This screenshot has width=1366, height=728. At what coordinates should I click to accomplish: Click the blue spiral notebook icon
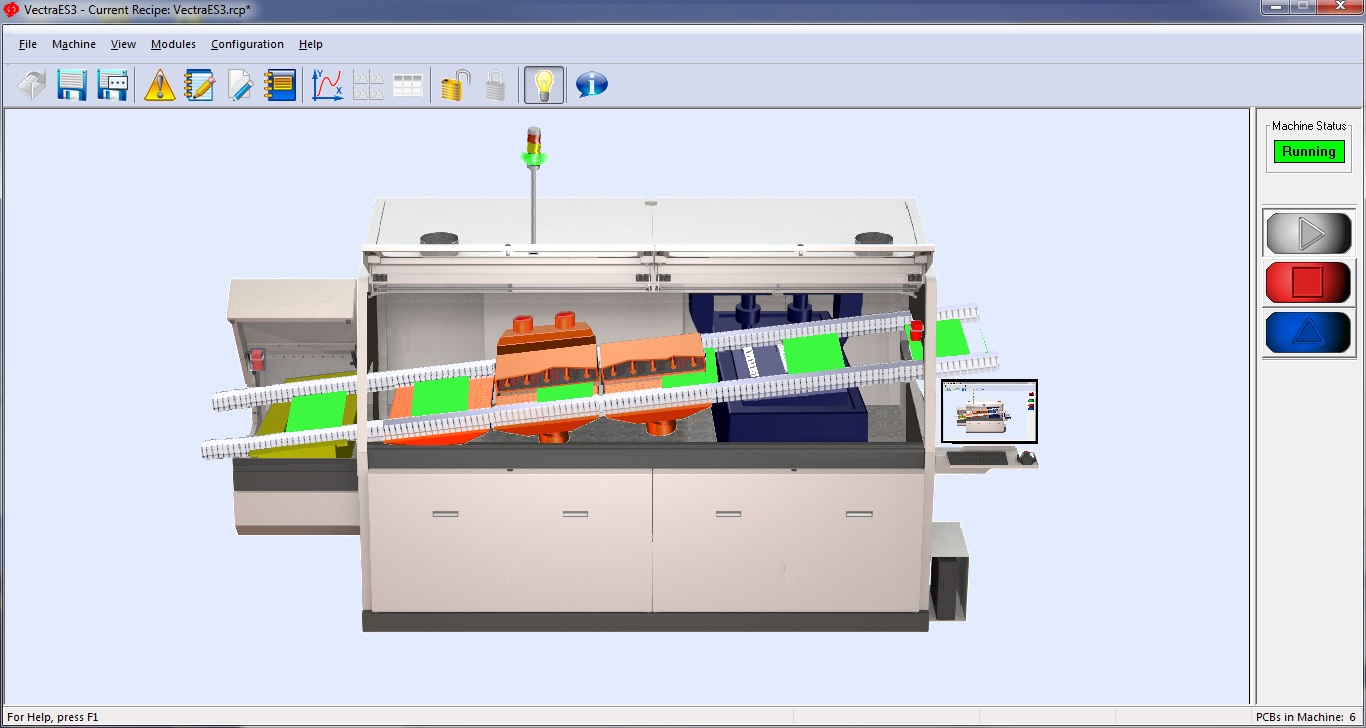(280, 85)
